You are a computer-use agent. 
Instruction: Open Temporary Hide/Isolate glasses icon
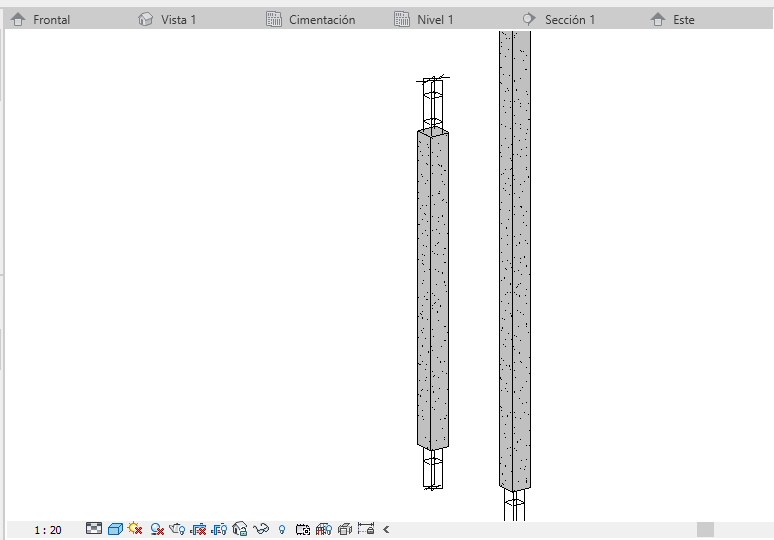pos(261,529)
